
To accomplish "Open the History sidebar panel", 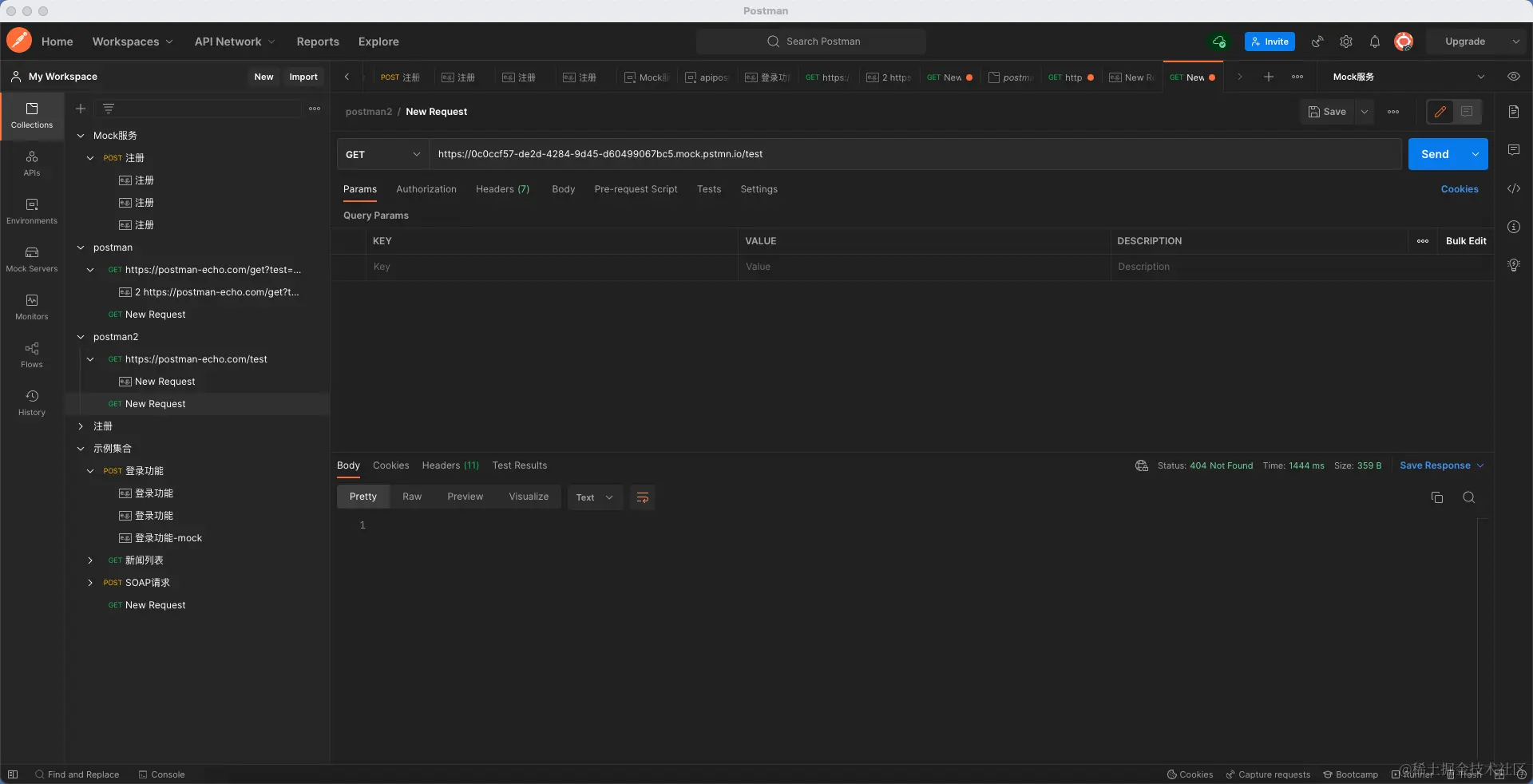I will pos(32,403).
